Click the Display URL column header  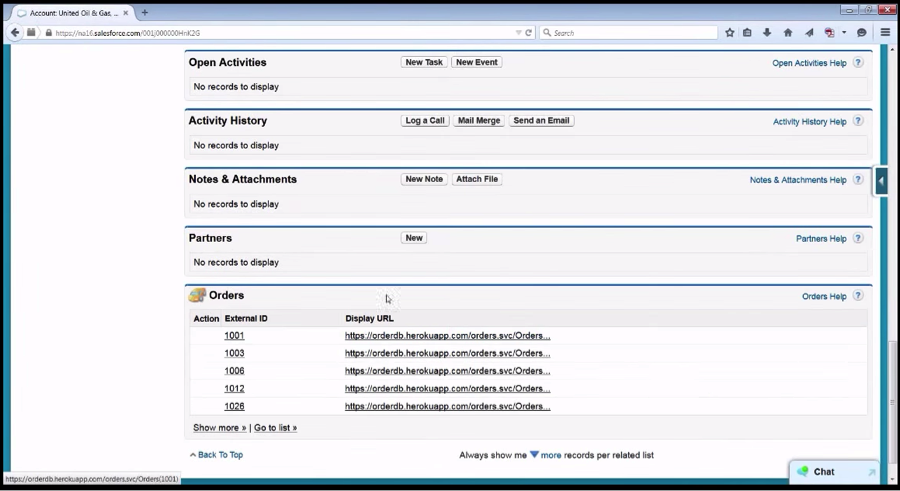click(x=369, y=319)
